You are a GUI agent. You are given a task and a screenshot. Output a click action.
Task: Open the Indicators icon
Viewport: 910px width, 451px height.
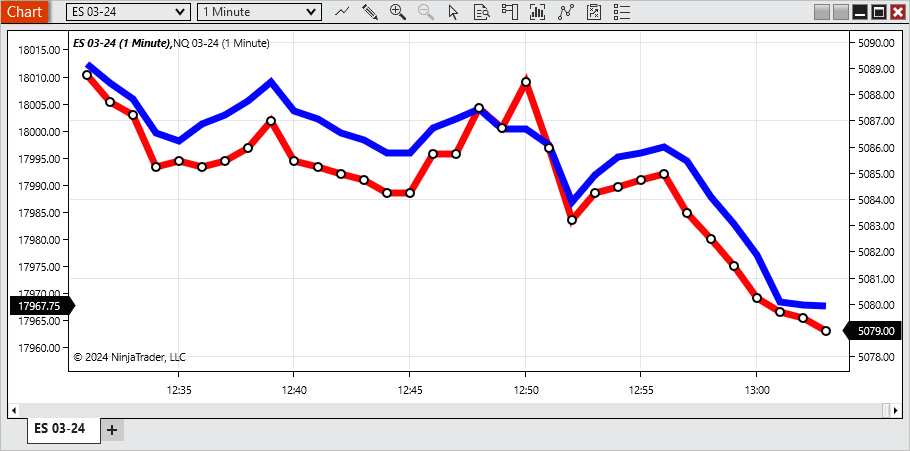click(566, 12)
